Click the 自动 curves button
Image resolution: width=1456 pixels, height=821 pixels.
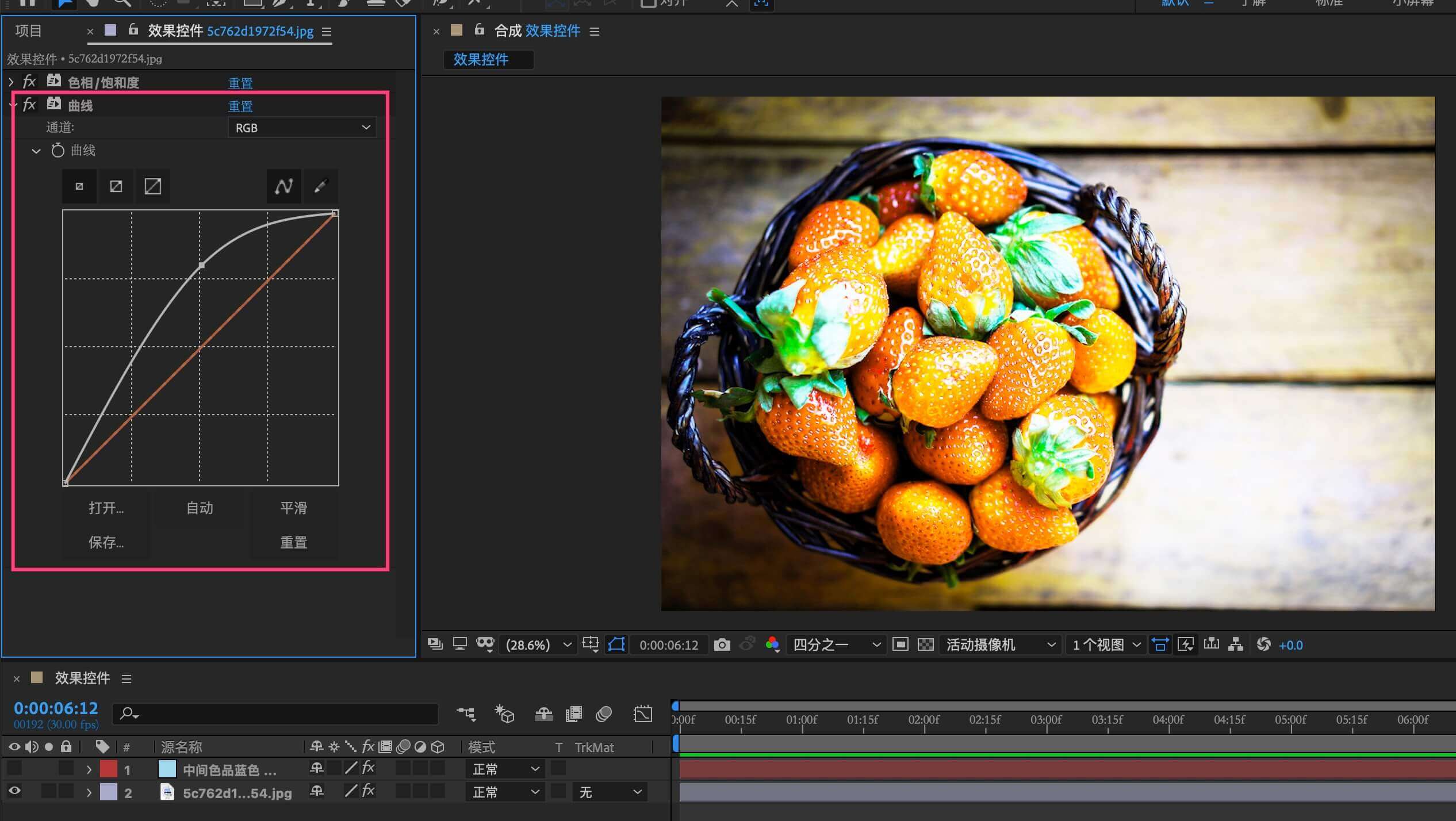(x=200, y=508)
